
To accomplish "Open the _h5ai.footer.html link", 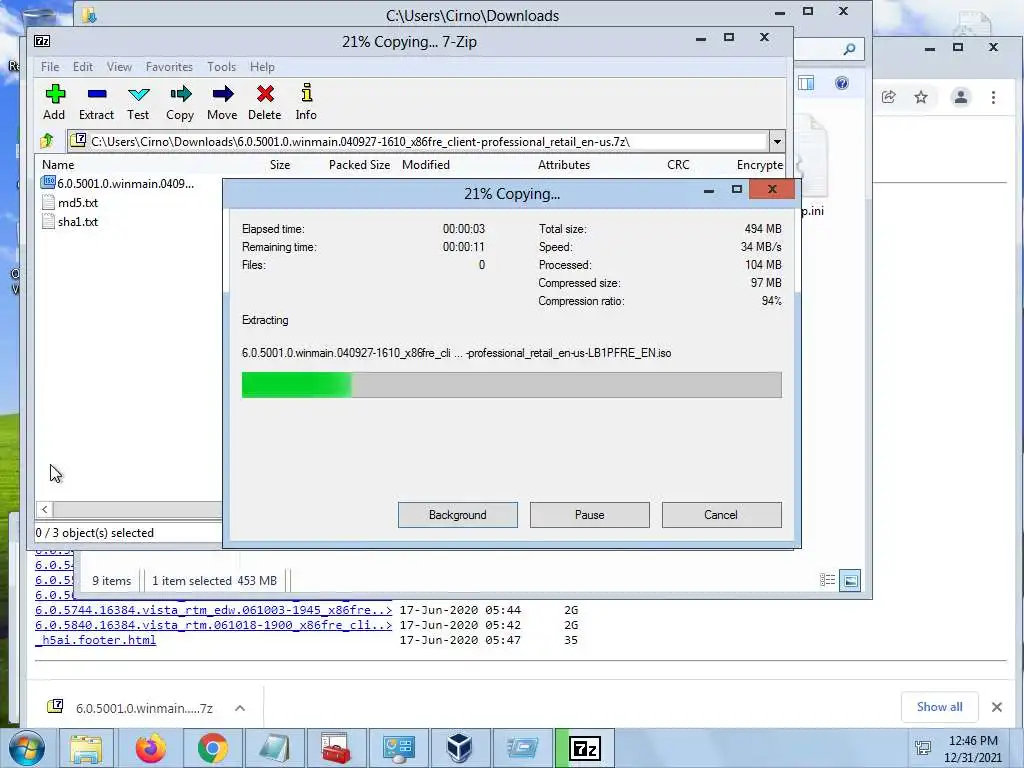I will [96, 640].
